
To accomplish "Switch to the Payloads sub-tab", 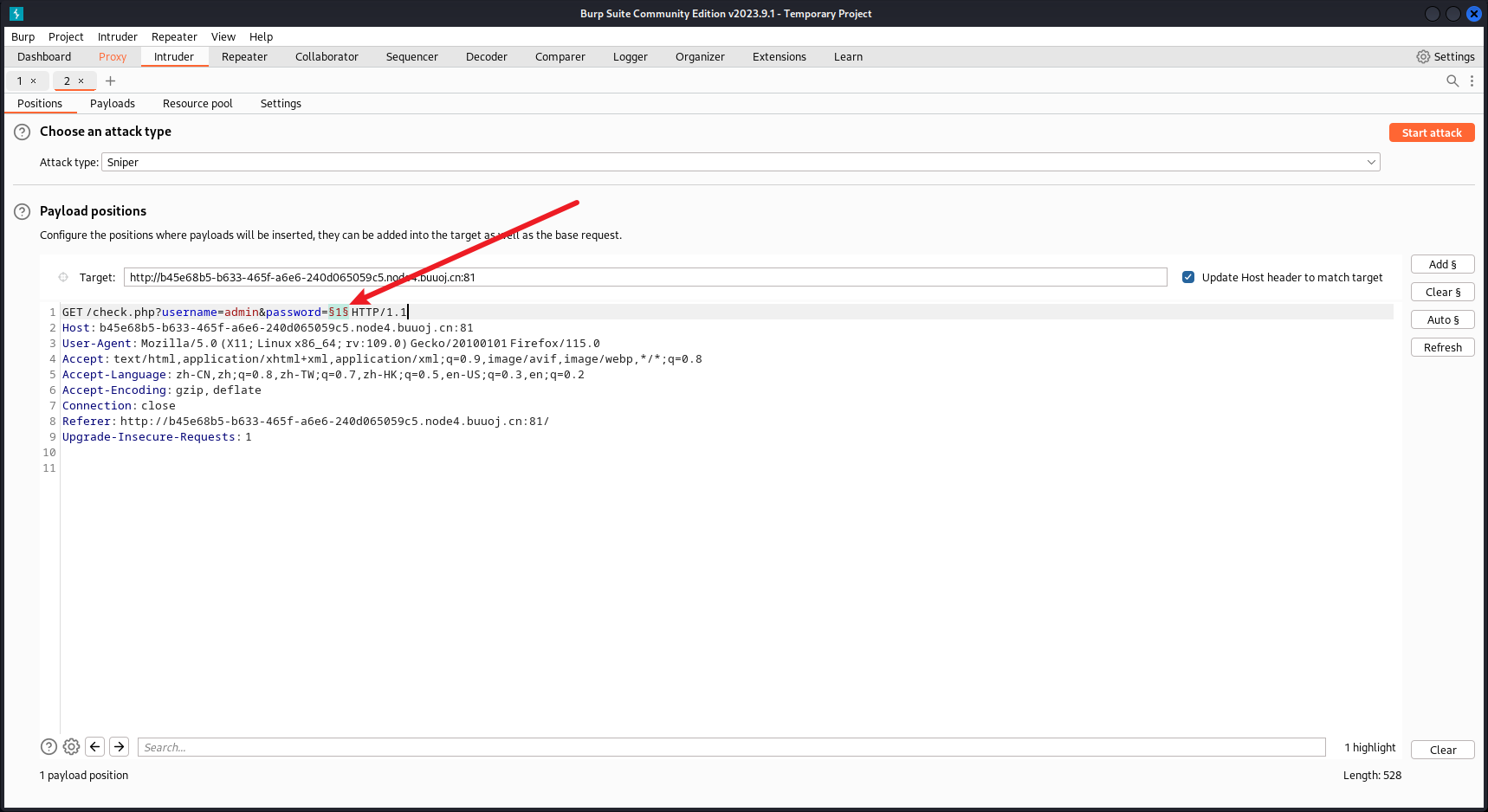I will (113, 103).
